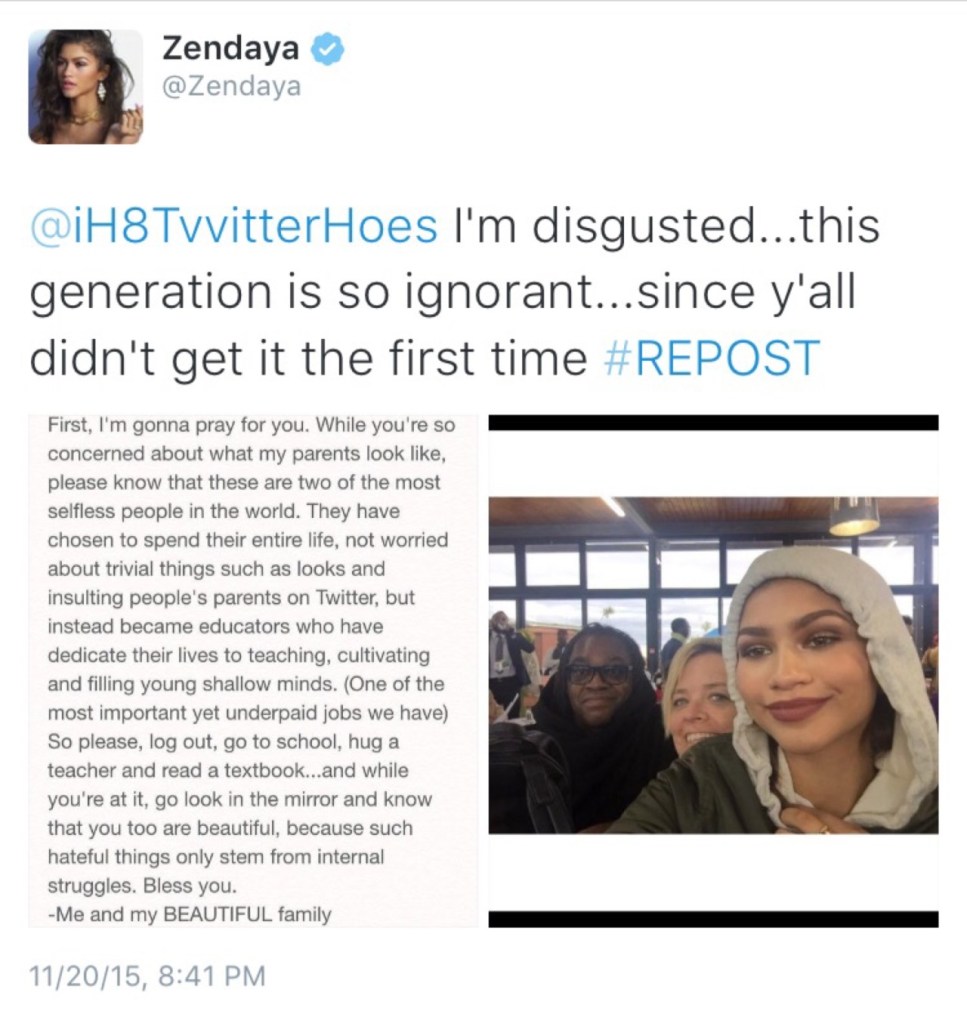This screenshot has width=967, height=1023.
Task: Click the black bar below the selfie
Action: pos(713,919)
